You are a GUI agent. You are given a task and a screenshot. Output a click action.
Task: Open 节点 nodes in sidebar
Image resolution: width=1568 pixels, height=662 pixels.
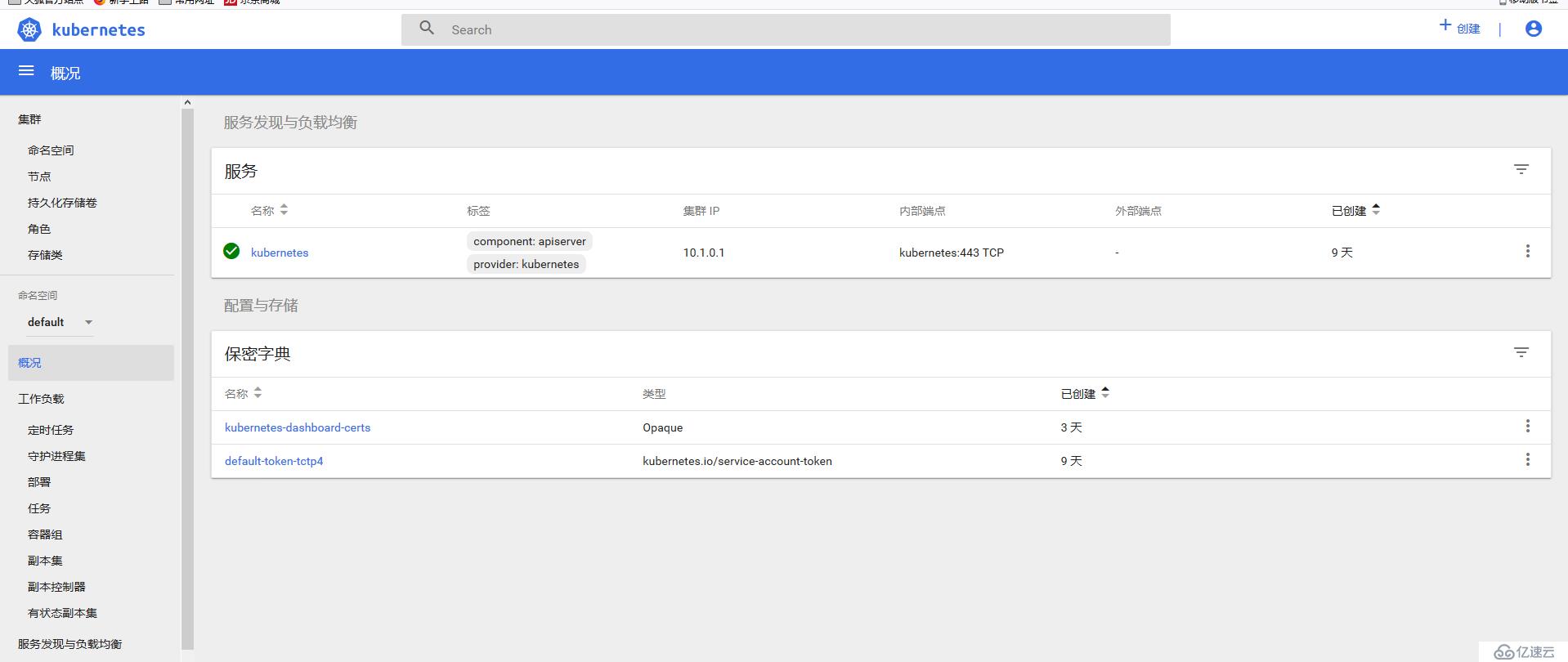[39, 177]
